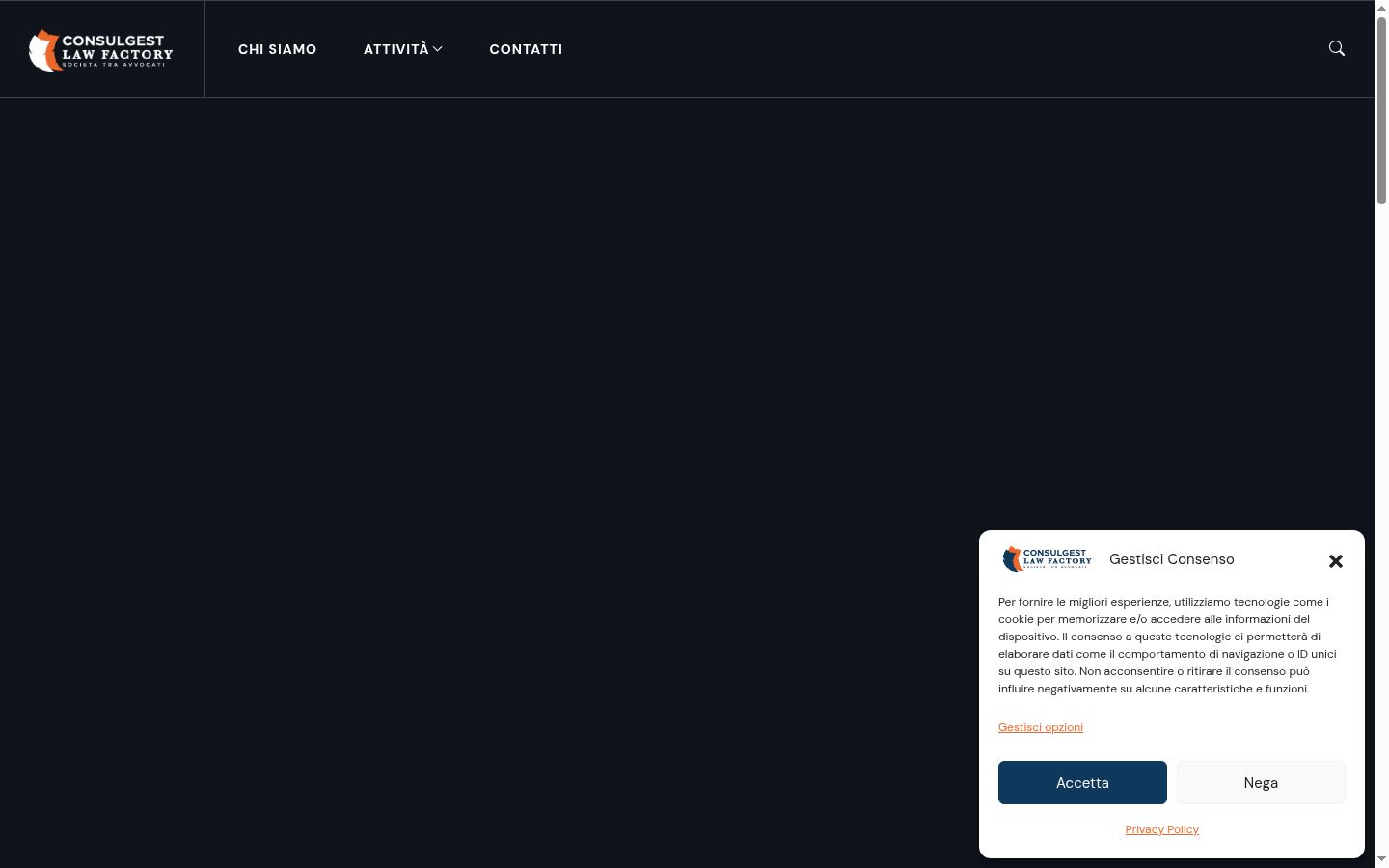Open the Privacy Policy link
Viewport: 1389px width, 868px height.
(1162, 829)
